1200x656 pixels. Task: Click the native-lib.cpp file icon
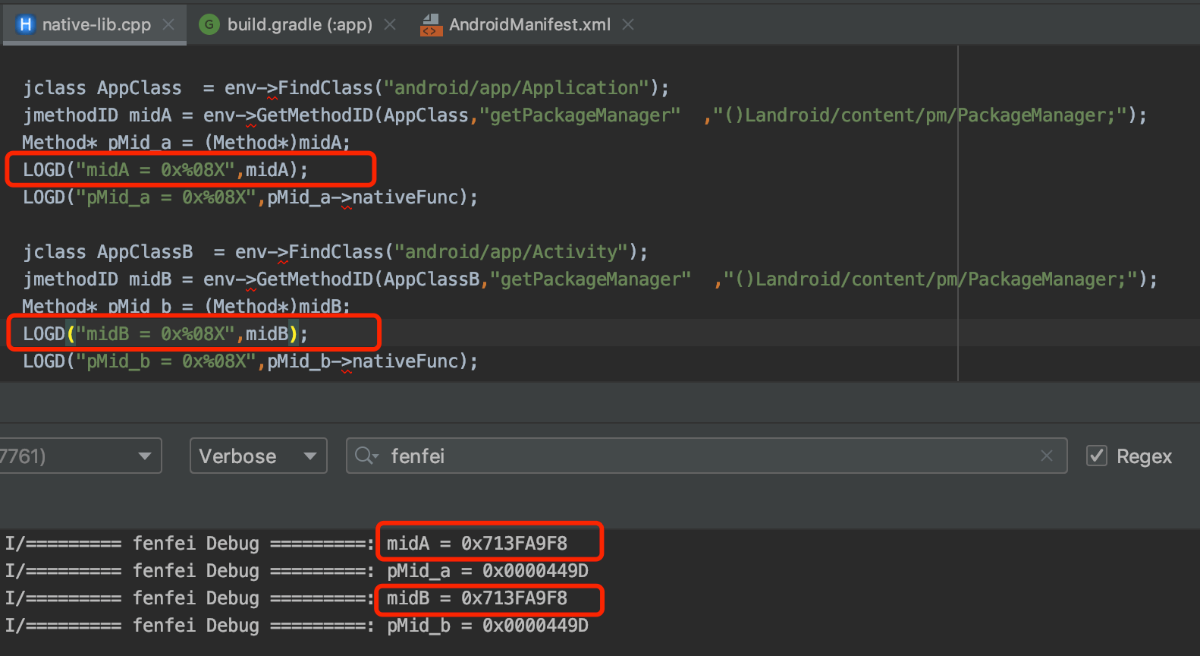(26, 25)
